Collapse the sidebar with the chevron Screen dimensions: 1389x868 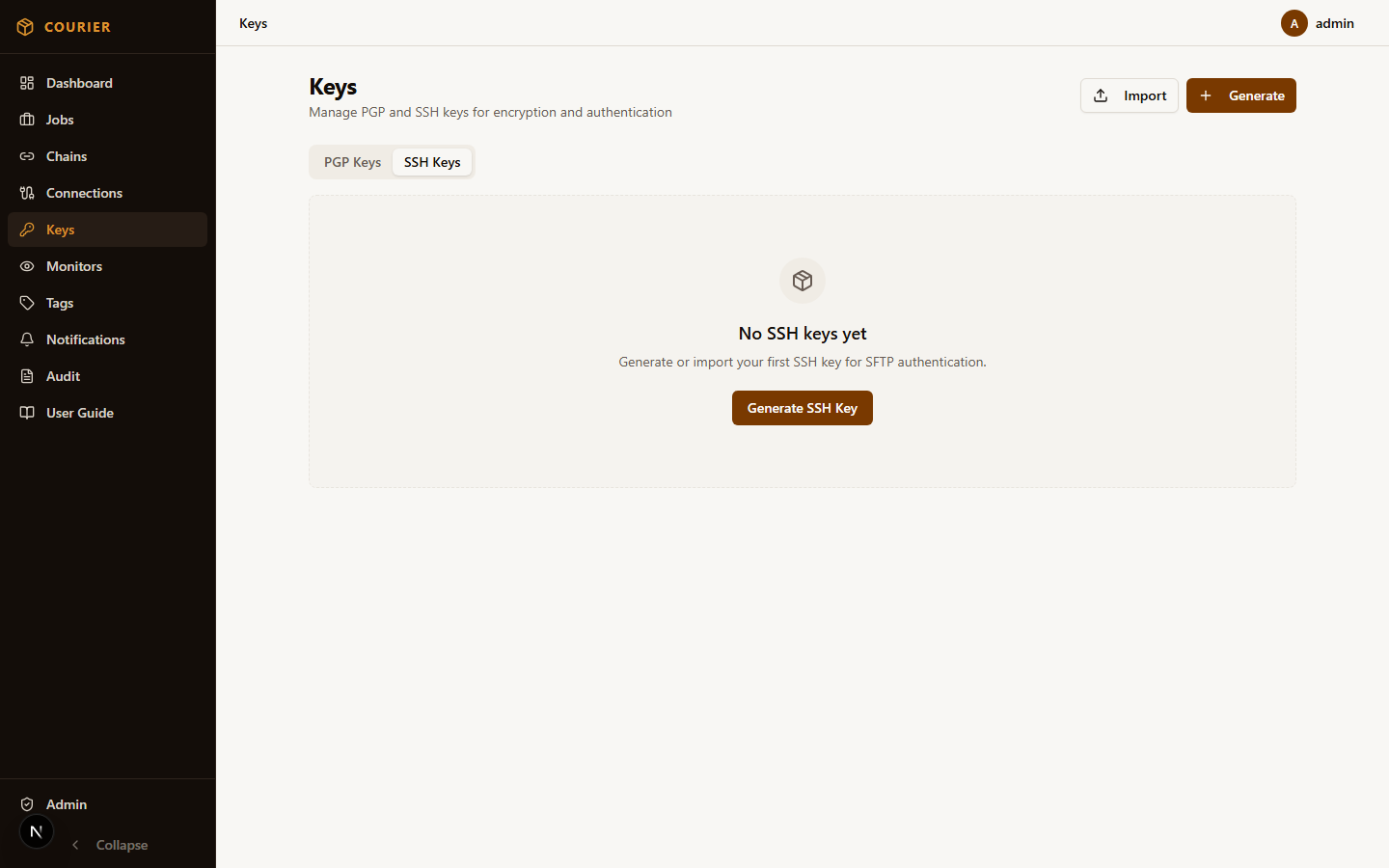click(x=76, y=845)
